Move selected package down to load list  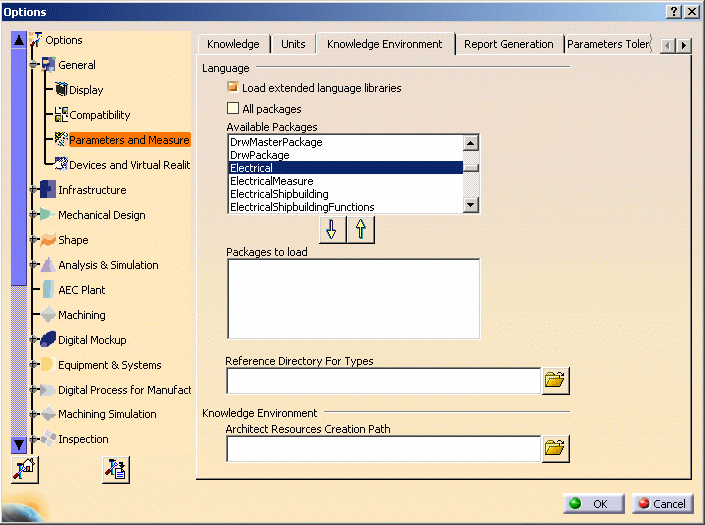point(333,230)
